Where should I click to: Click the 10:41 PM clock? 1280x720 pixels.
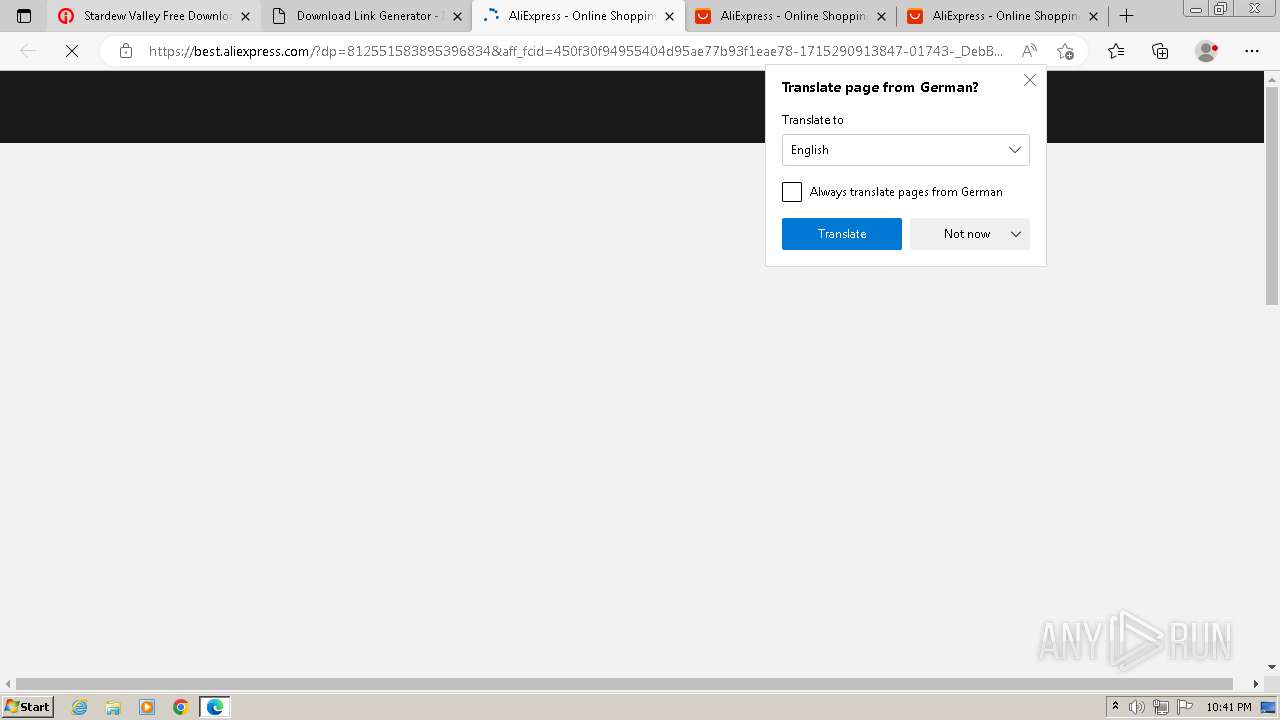click(x=1229, y=707)
